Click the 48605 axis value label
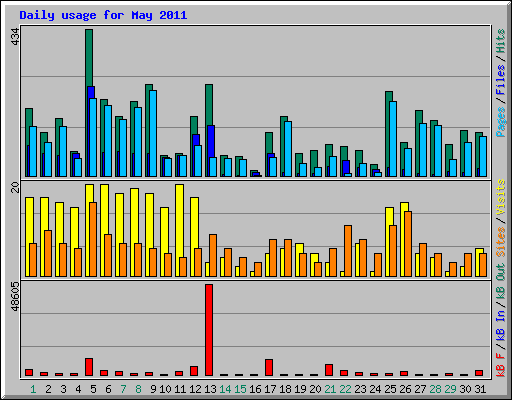This screenshot has width=512, height=400. 15,296
